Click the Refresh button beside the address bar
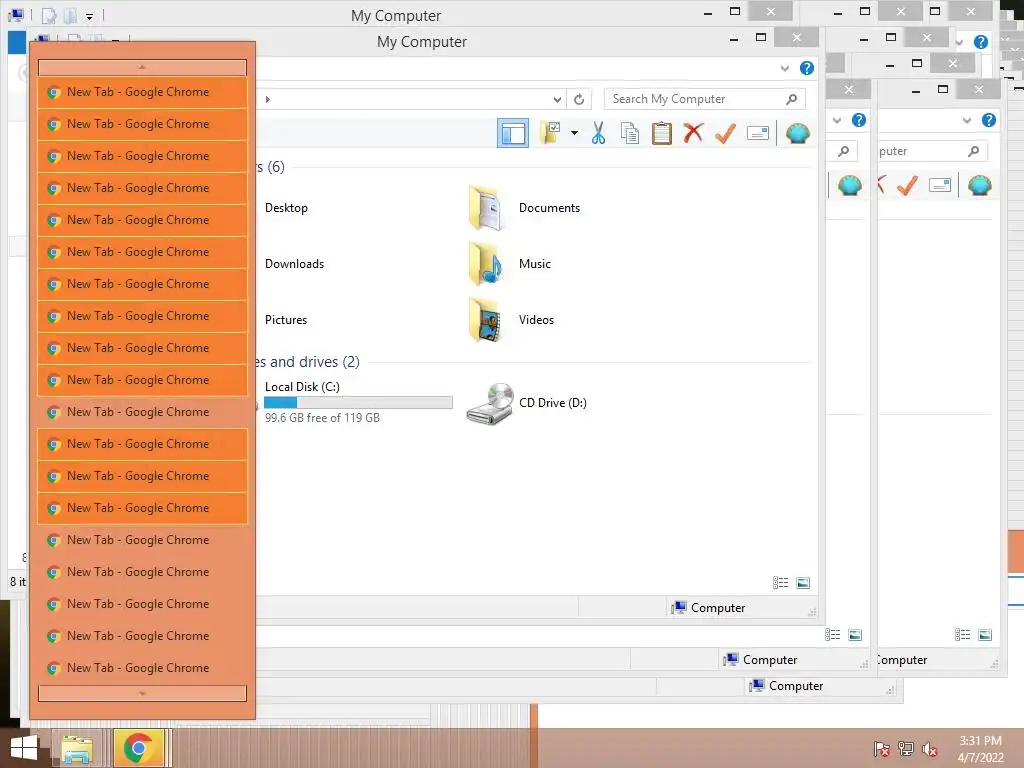The width and height of the screenshot is (1024, 768). [x=579, y=99]
